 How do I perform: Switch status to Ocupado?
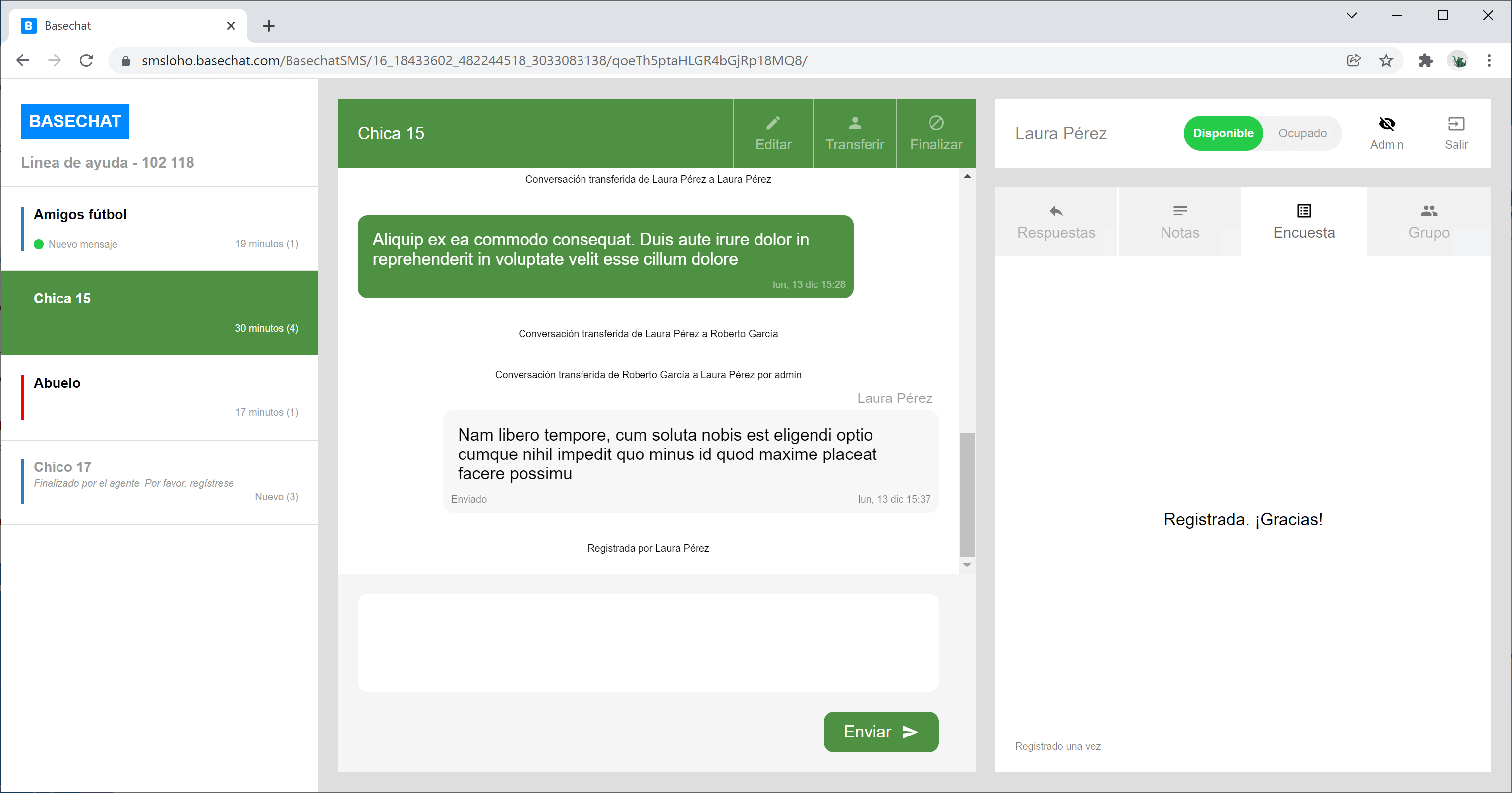pyautogui.click(x=1302, y=133)
